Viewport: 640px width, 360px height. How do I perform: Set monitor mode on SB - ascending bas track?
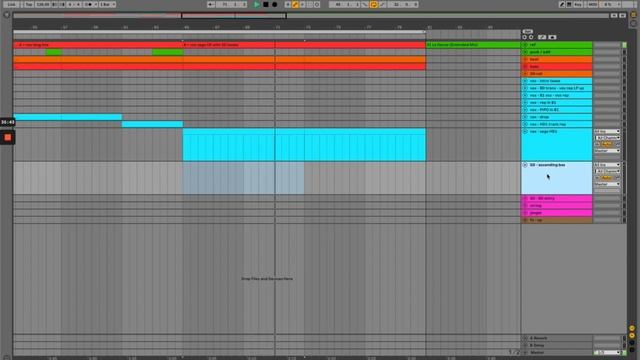607,178
